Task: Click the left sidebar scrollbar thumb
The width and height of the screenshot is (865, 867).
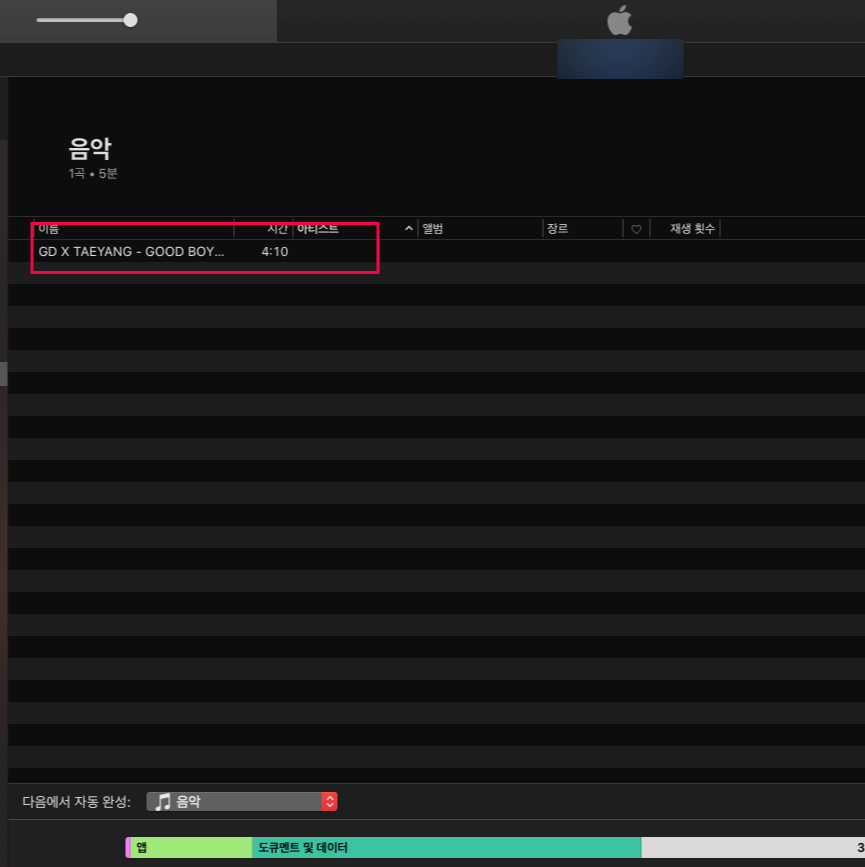Action: coord(3,374)
